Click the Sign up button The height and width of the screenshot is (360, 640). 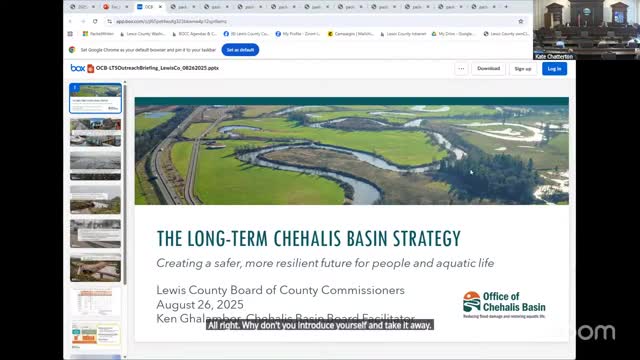(523, 69)
